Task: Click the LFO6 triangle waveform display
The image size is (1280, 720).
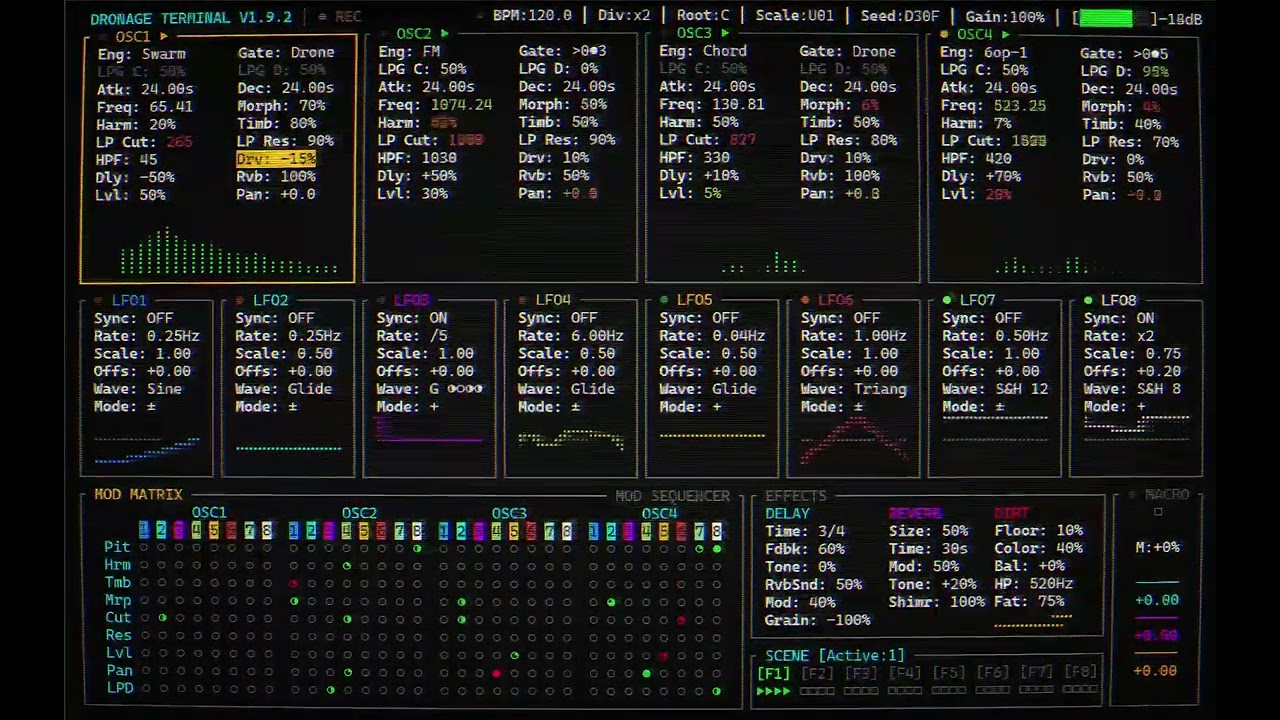Action: point(853,440)
